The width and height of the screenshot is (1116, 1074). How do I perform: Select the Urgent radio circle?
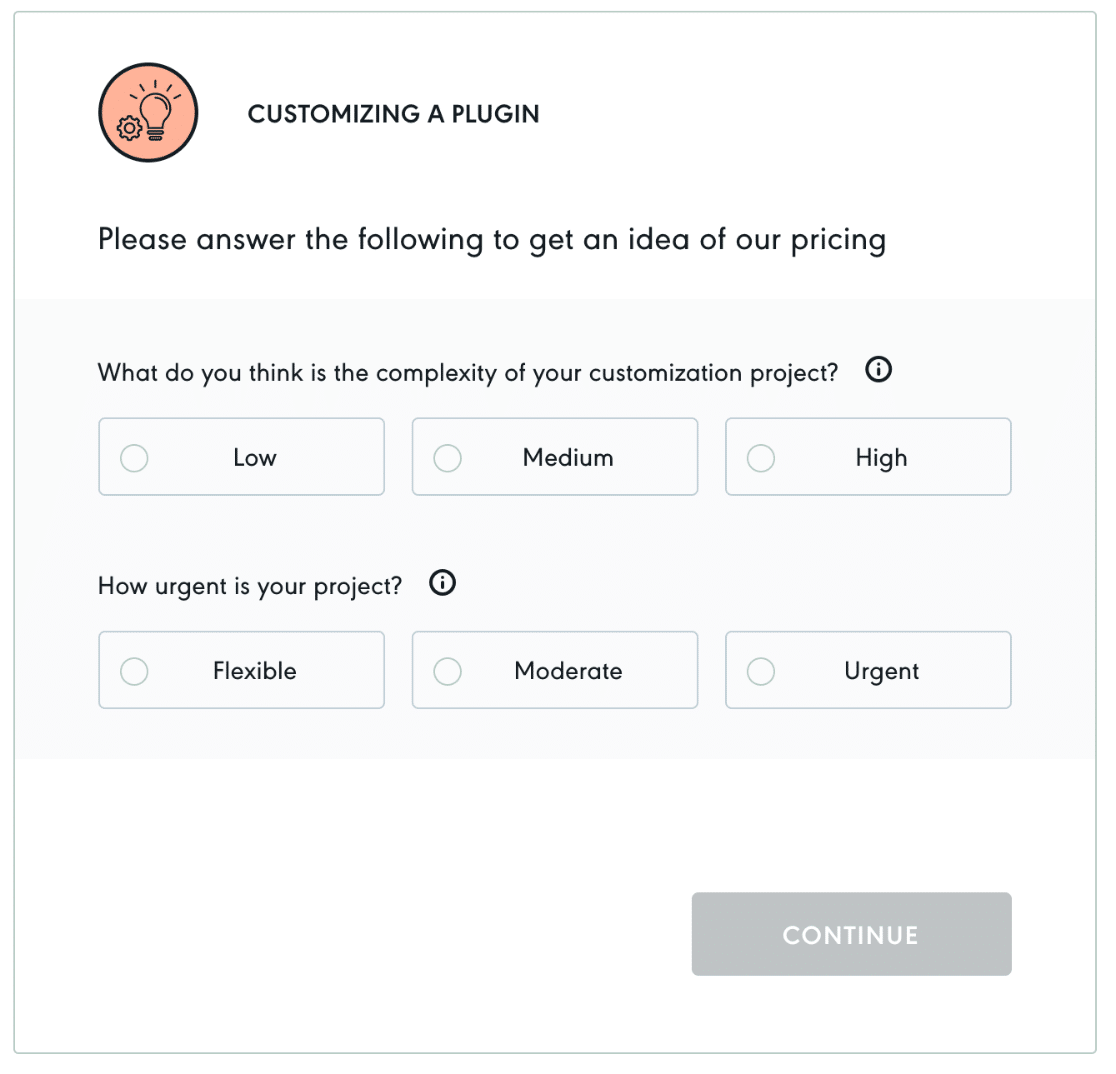761,671
